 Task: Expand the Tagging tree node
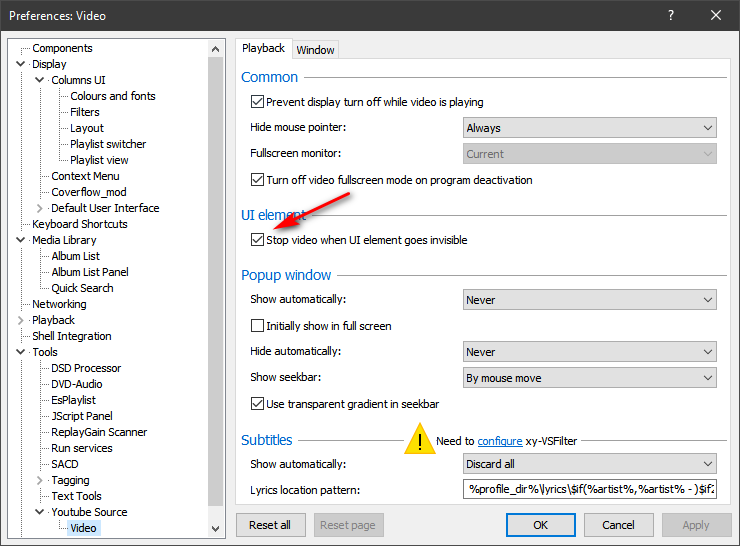click(x=40, y=480)
